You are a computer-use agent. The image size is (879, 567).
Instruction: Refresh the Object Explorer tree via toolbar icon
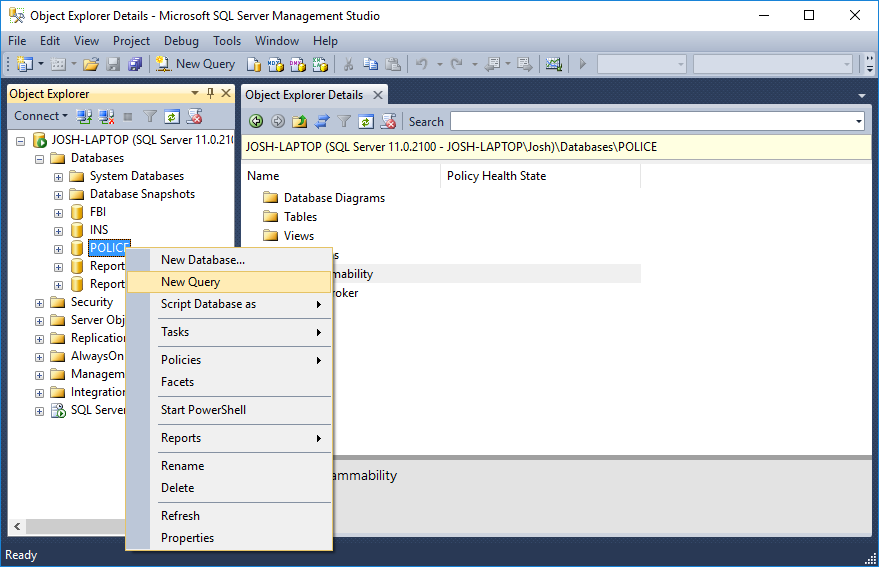(x=172, y=116)
